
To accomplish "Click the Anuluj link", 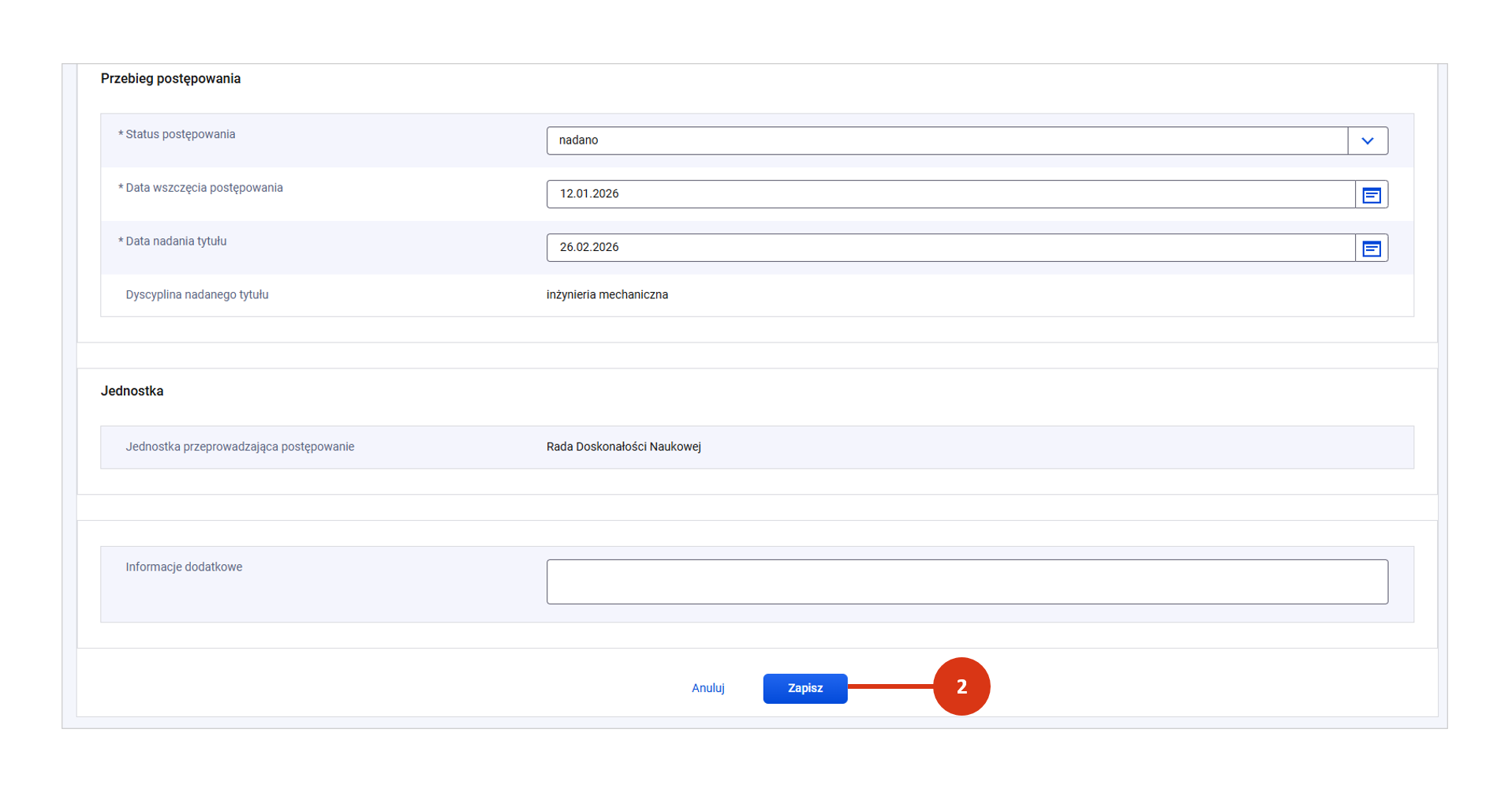I will pos(707,689).
